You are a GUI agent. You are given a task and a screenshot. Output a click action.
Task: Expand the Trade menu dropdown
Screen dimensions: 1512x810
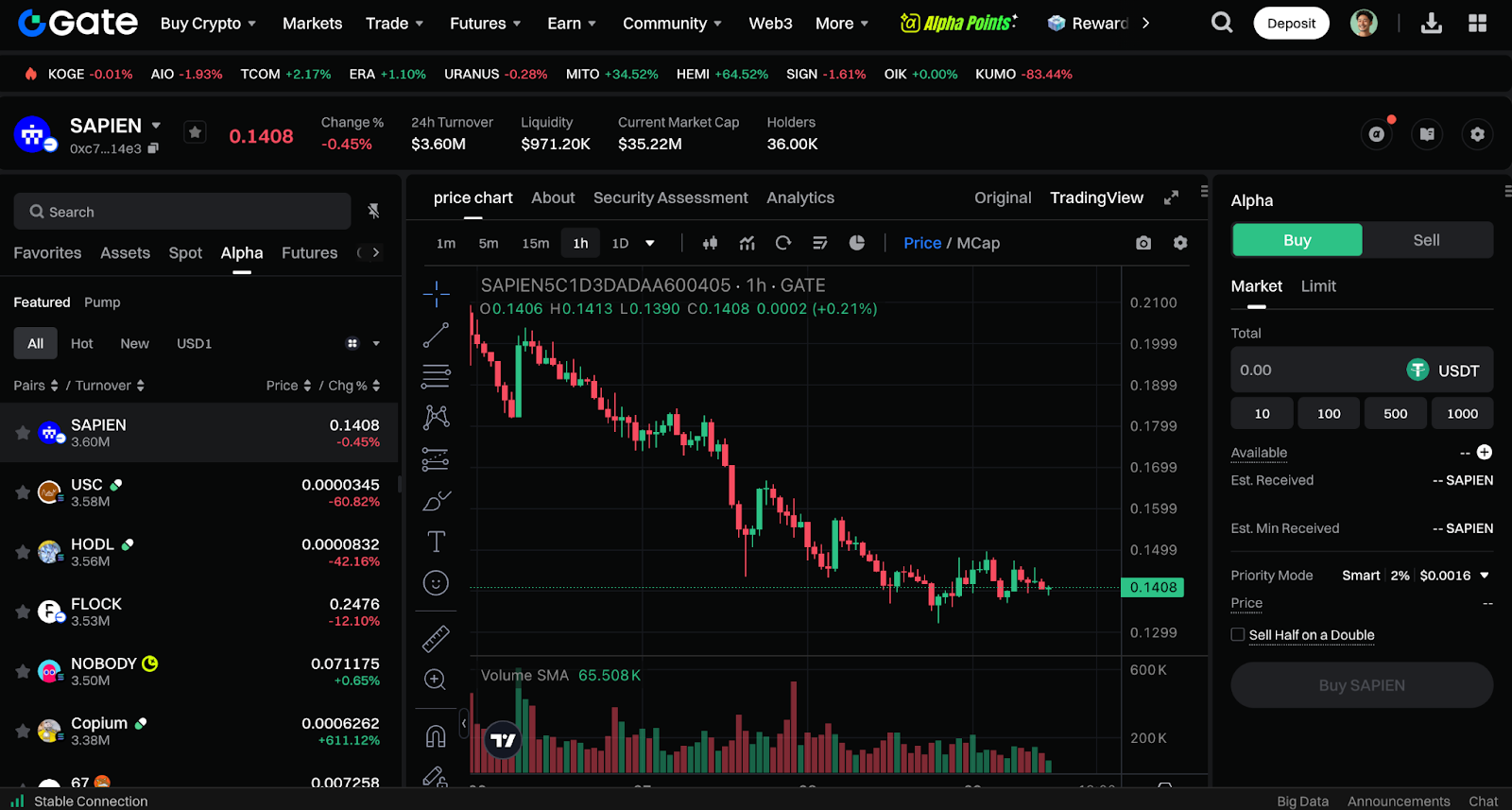[394, 23]
